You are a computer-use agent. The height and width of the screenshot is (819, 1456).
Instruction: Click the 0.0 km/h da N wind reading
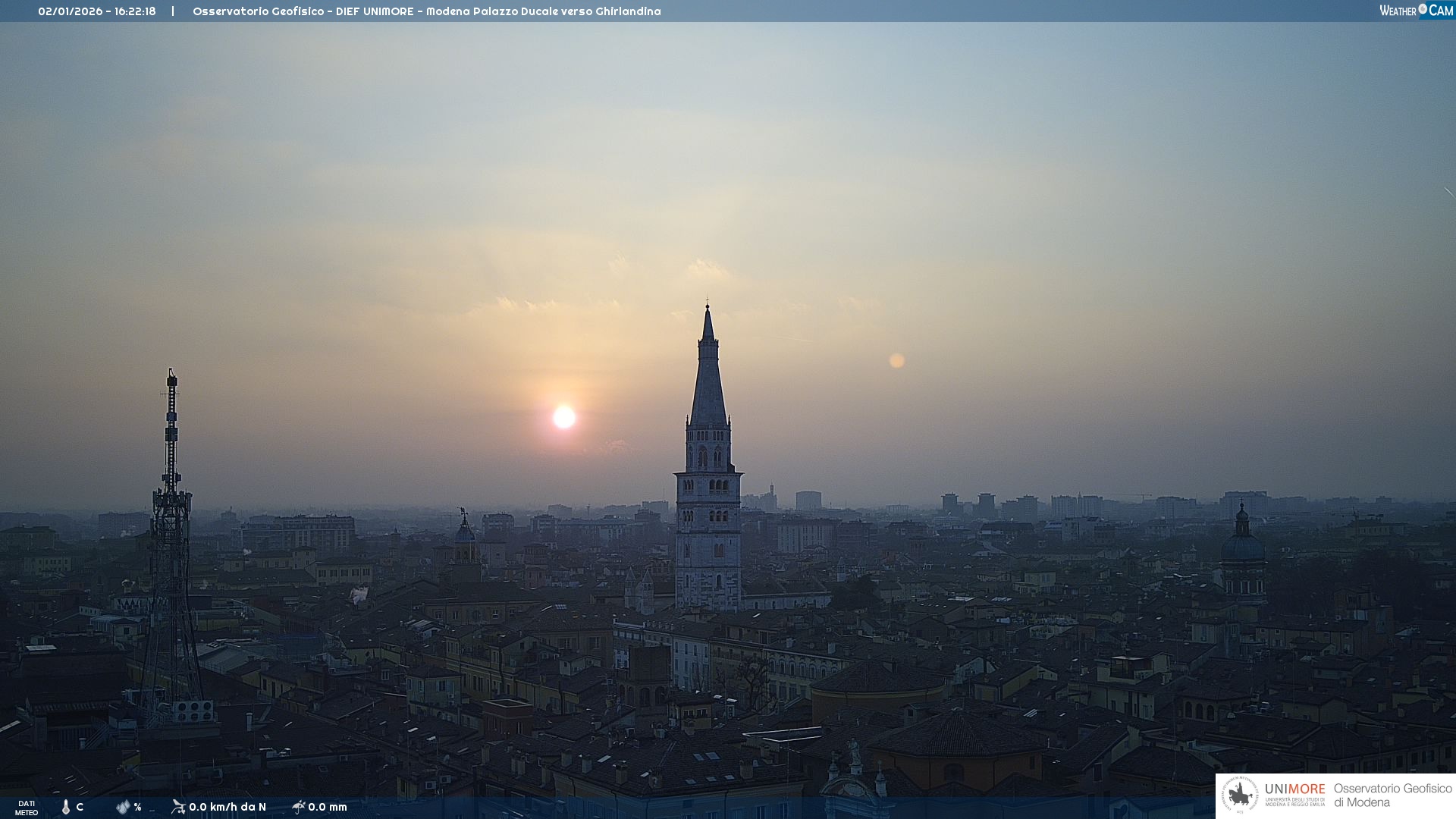coord(227,808)
